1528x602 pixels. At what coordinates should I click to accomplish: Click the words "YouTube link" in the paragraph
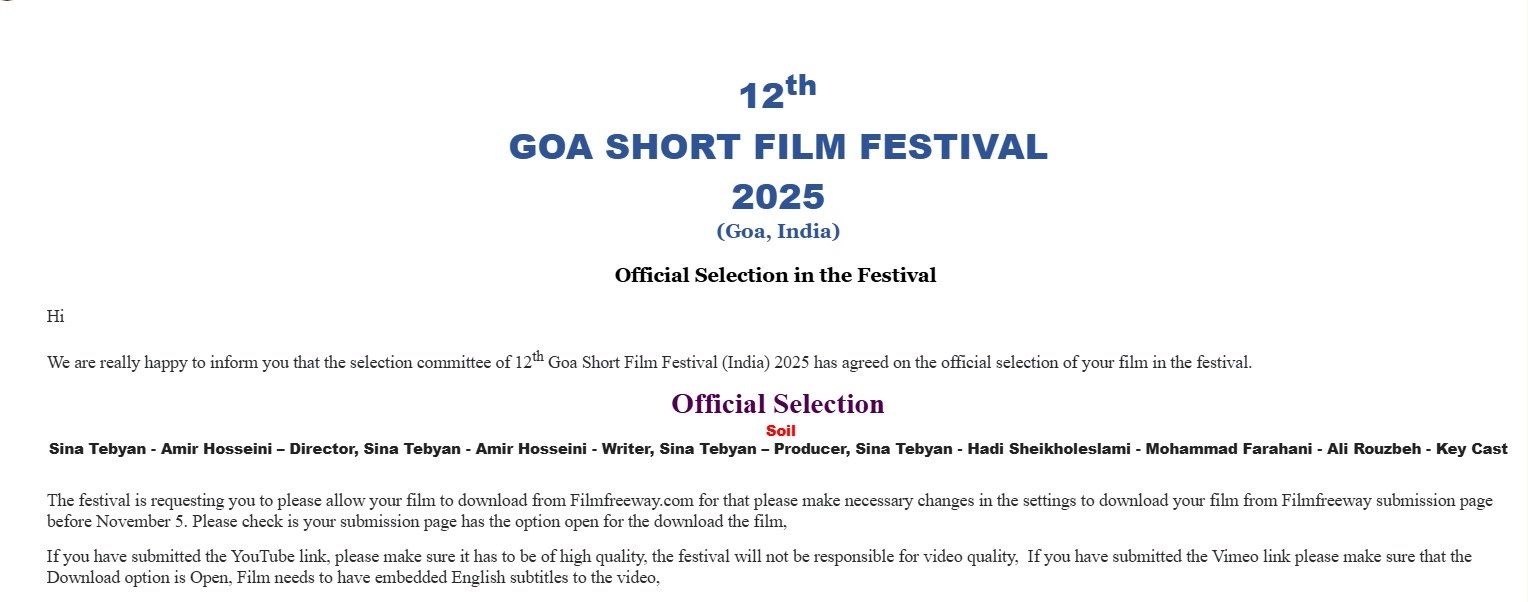277,557
